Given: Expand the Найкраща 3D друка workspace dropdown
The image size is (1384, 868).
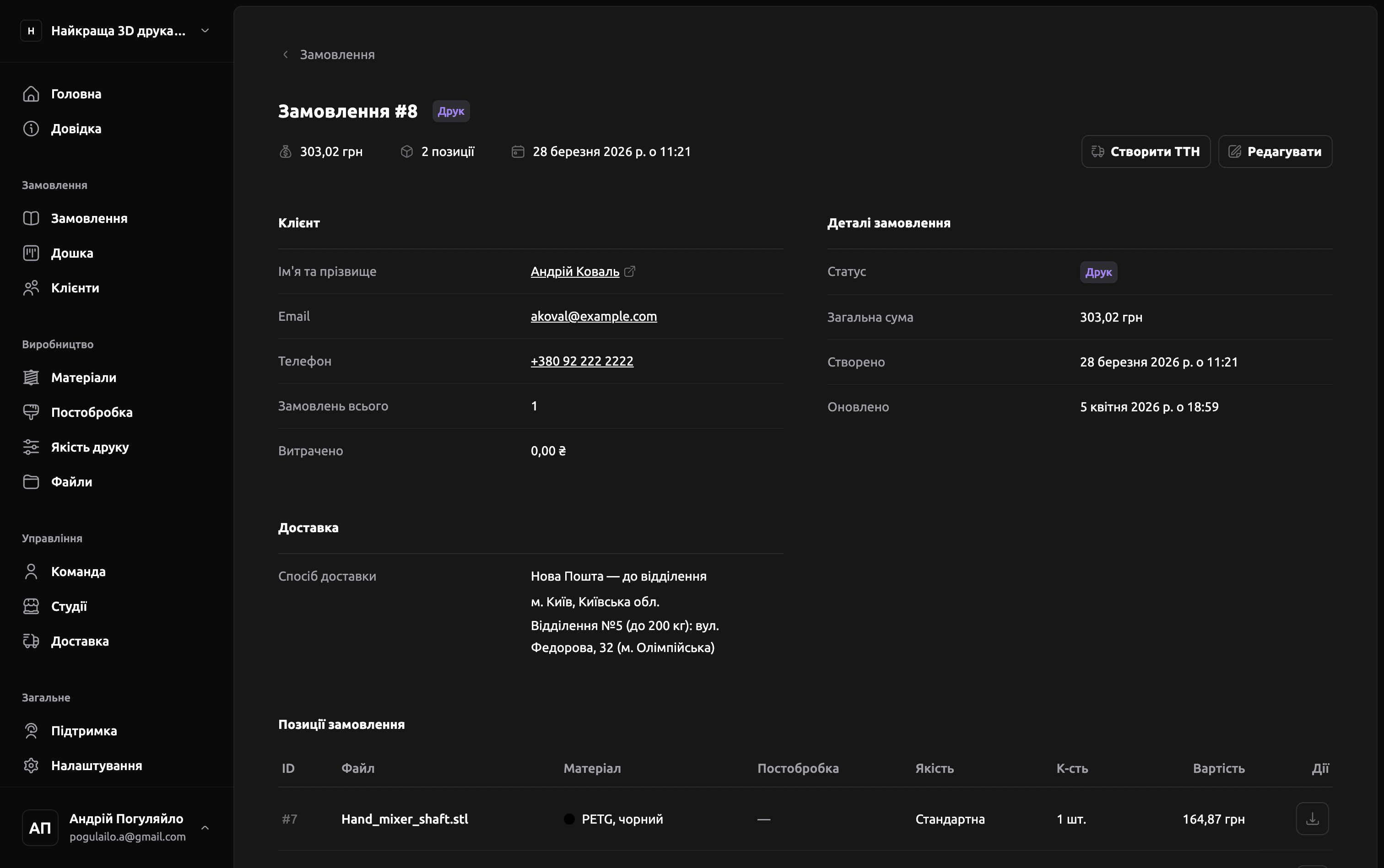Looking at the screenshot, I should point(205,31).
